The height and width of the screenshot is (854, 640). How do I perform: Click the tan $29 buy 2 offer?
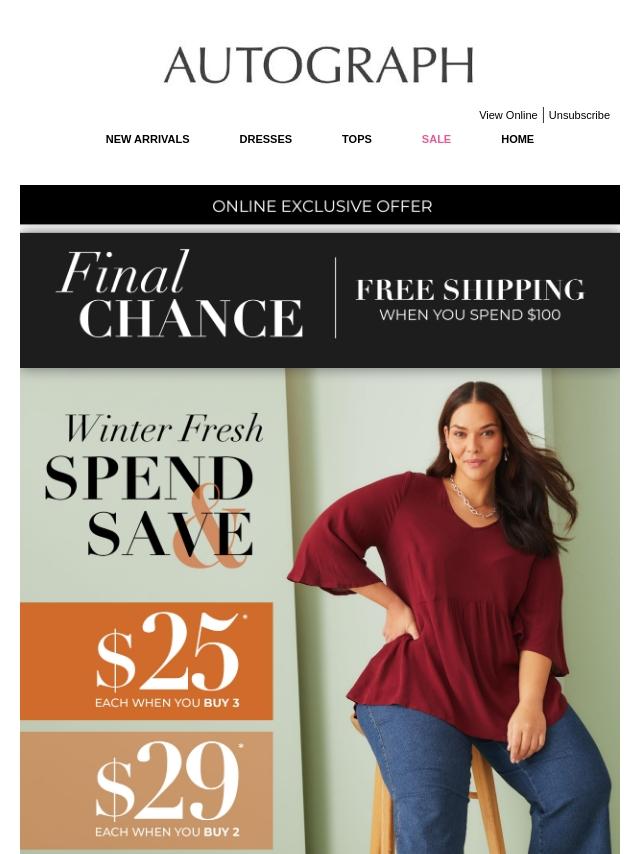(147, 790)
